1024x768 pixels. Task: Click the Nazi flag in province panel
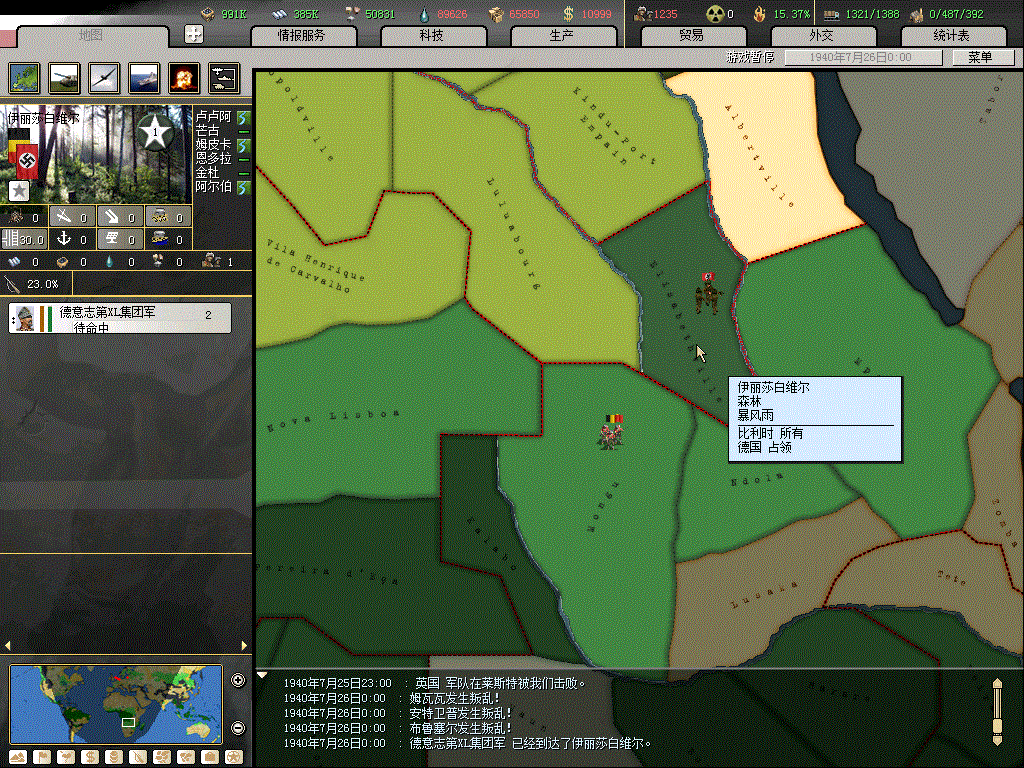[27, 161]
